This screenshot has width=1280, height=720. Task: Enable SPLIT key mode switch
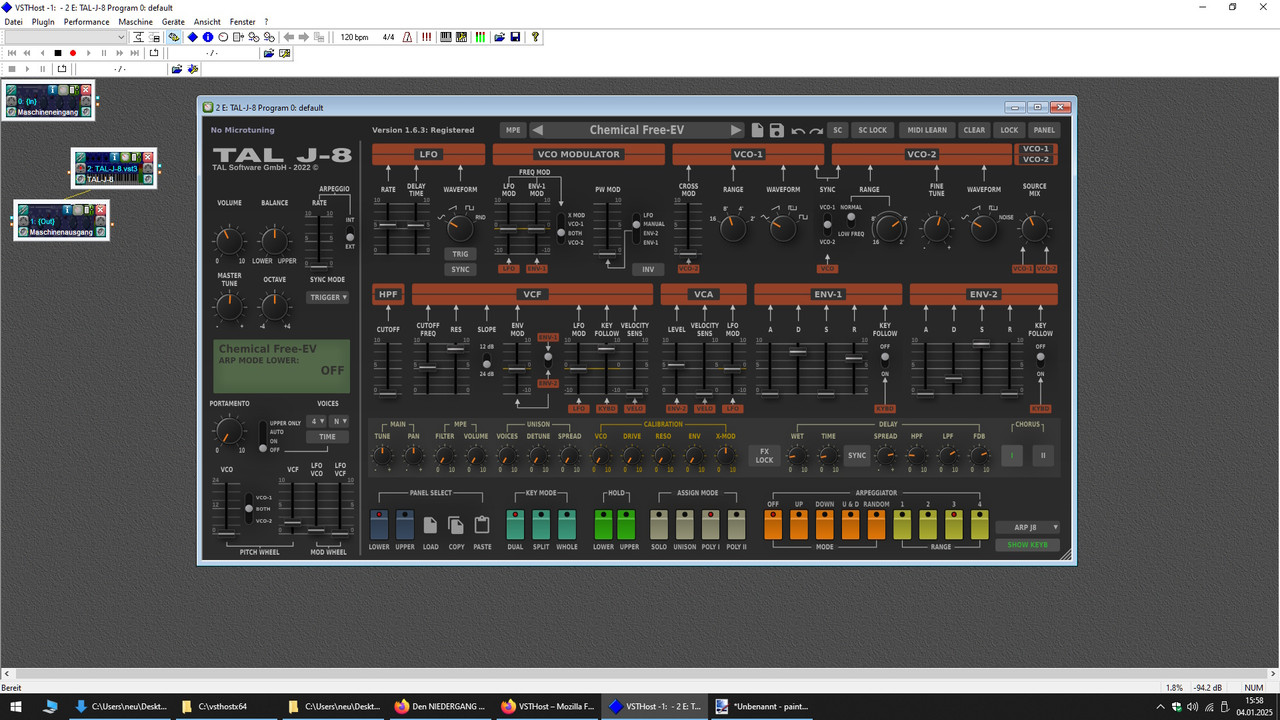coord(541,525)
